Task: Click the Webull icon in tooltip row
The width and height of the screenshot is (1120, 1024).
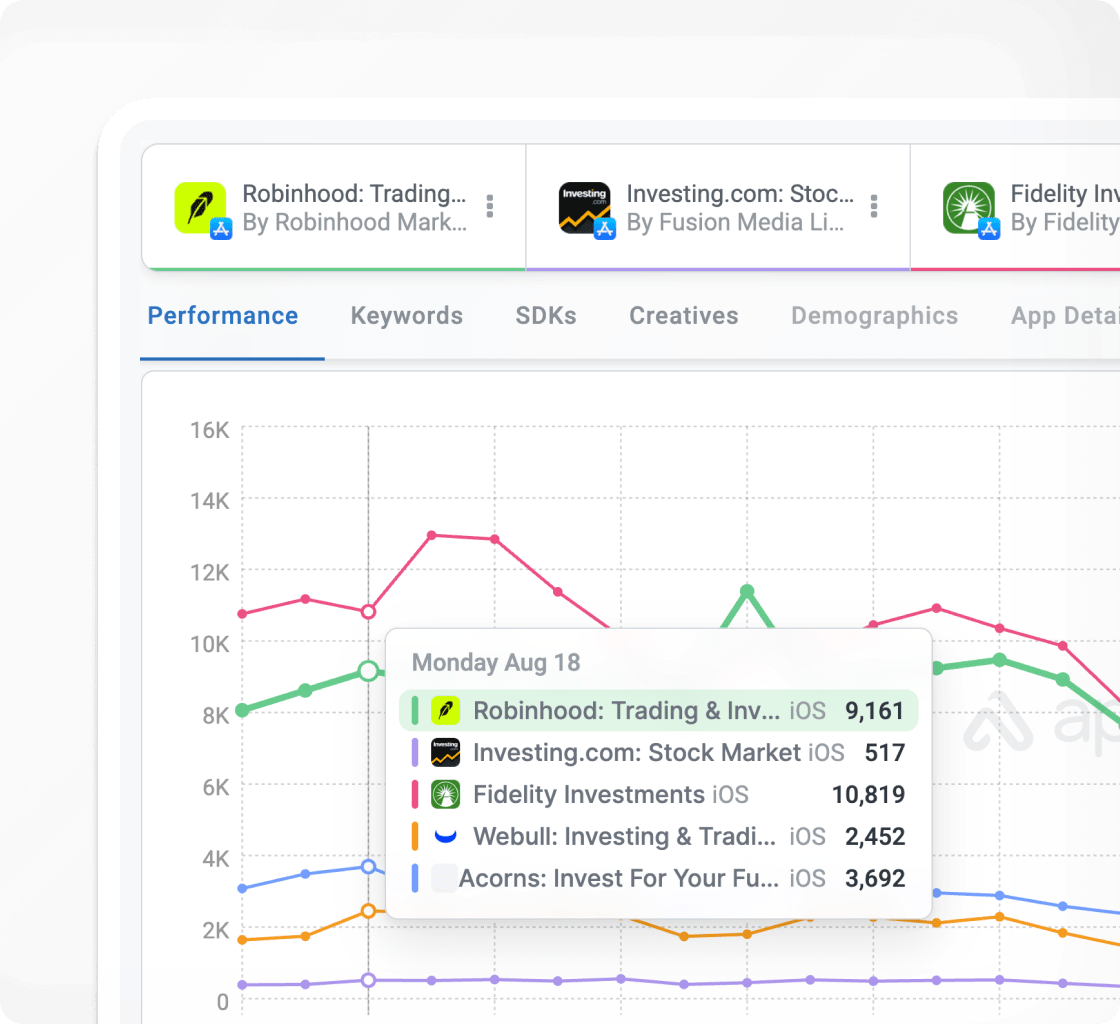Action: point(446,836)
